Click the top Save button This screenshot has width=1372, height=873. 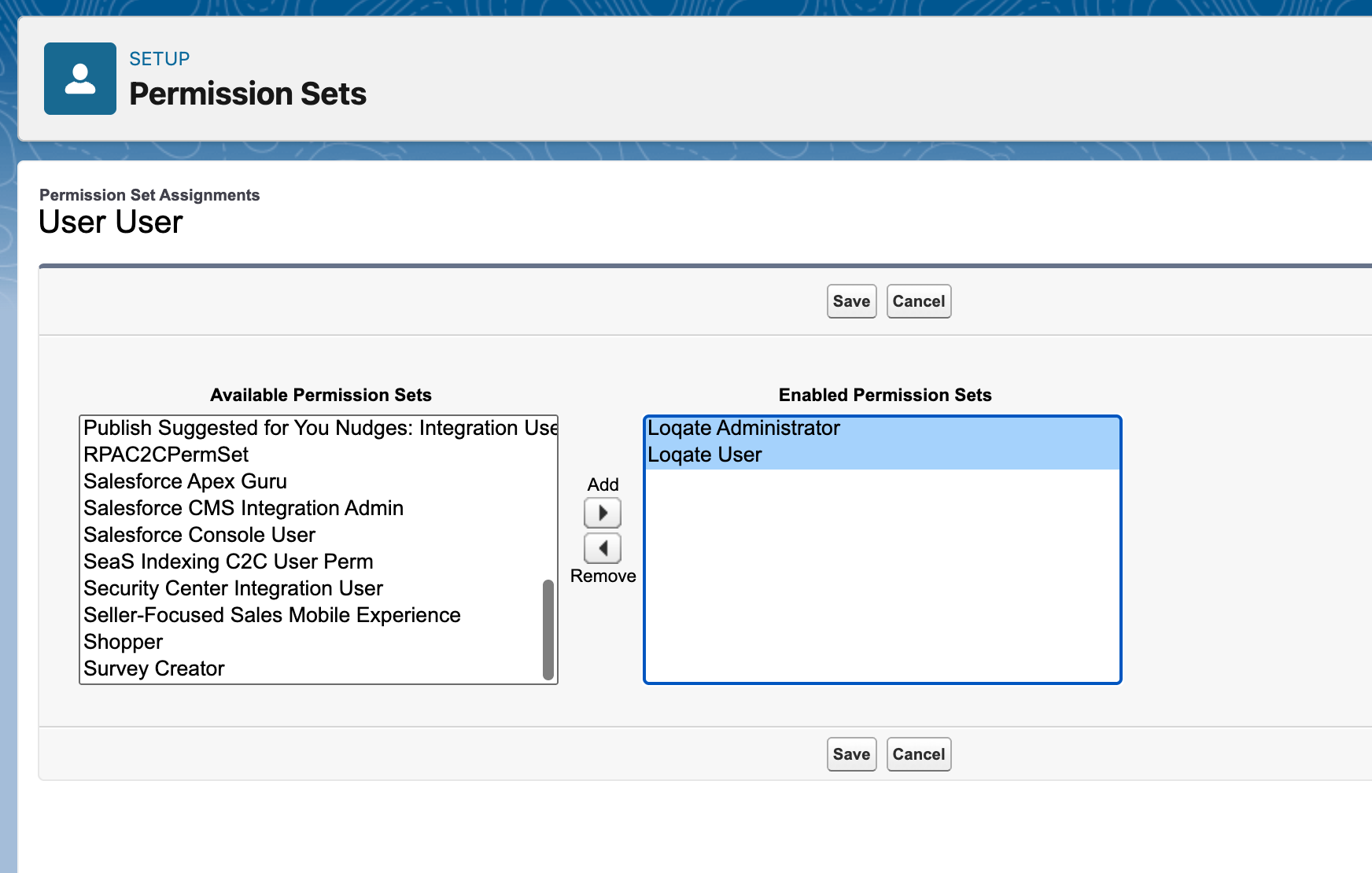pyautogui.click(x=851, y=301)
